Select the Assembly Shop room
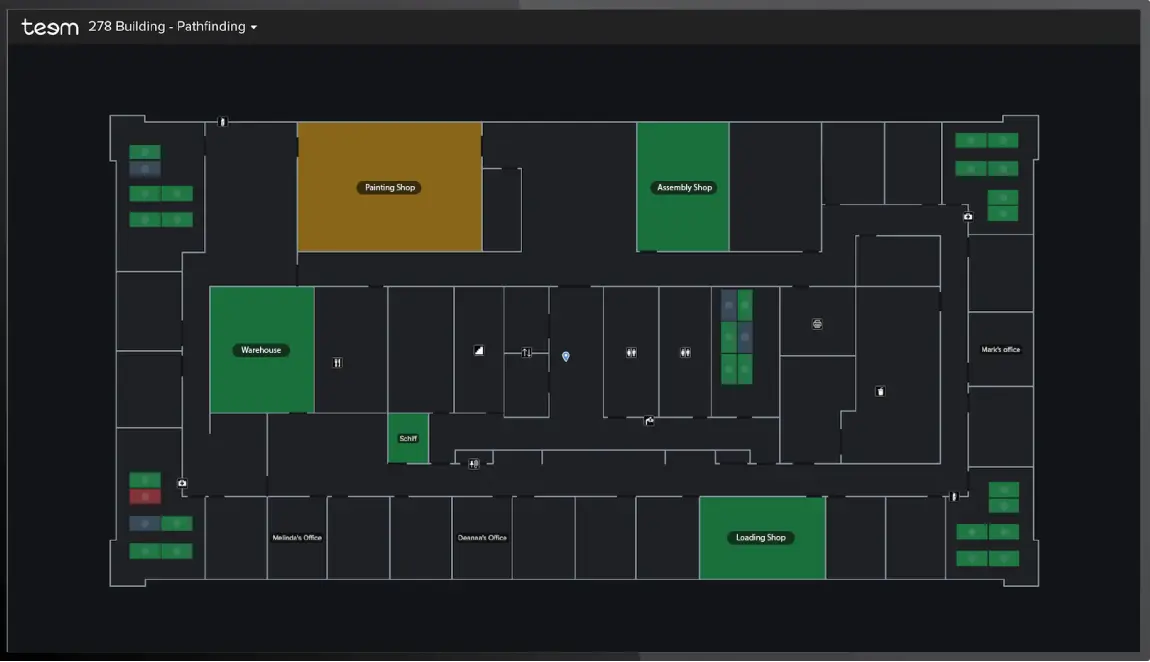The width and height of the screenshot is (1150, 662). (x=684, y=187)
